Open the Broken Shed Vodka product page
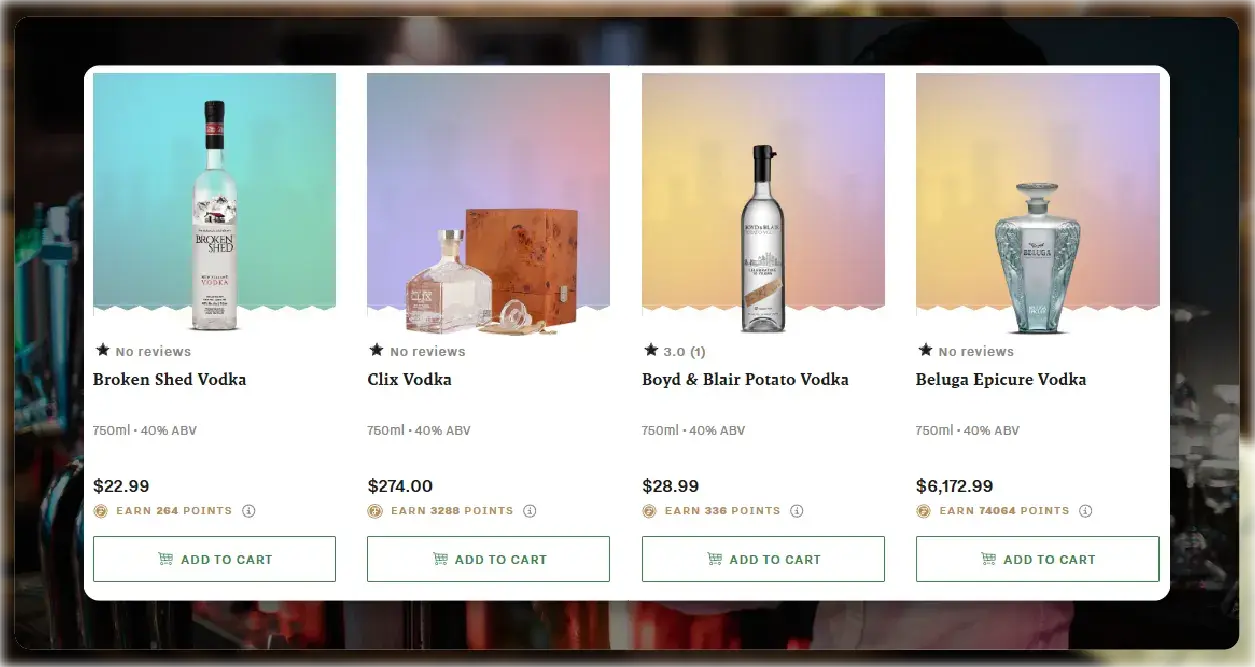 (168, 379)
